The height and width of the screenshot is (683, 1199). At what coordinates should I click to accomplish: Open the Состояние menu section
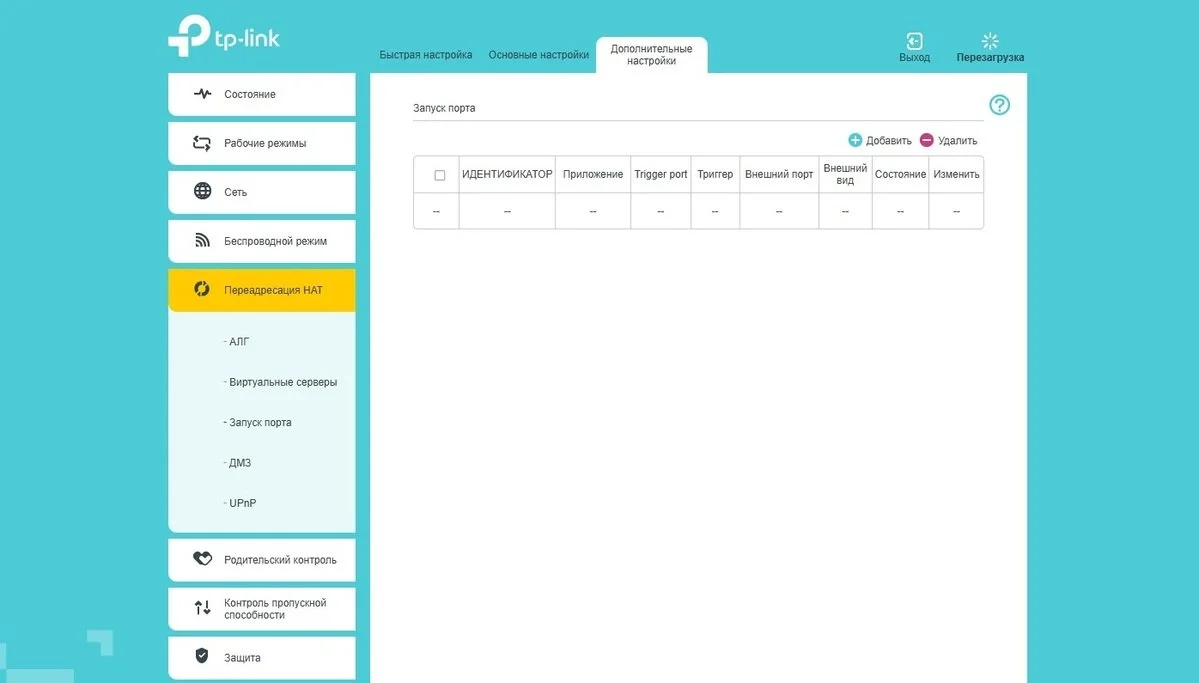pyautogui.click(x=262, y=94)
